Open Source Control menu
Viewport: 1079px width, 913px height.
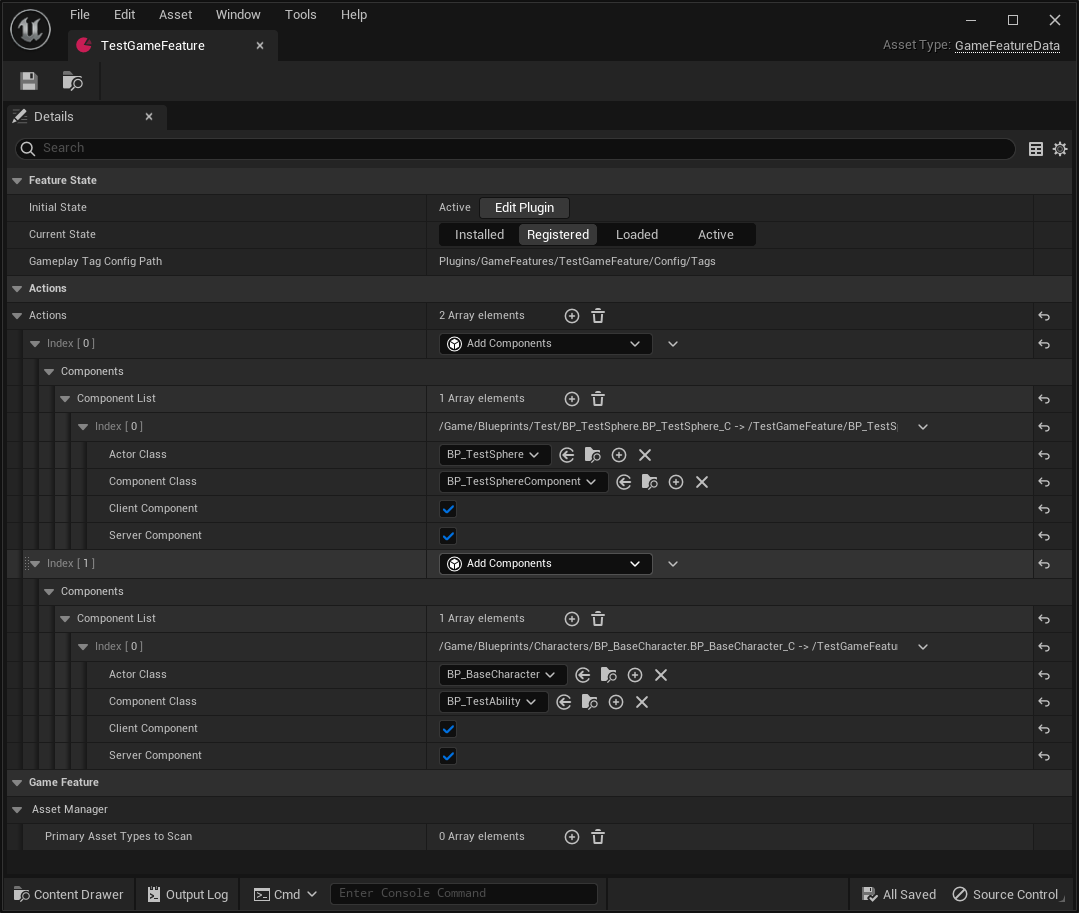1006,894
